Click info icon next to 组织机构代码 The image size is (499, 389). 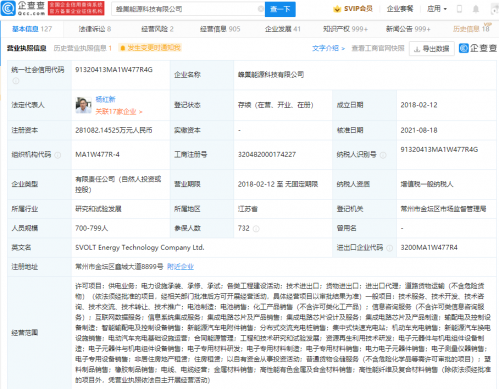click(58, 155)
